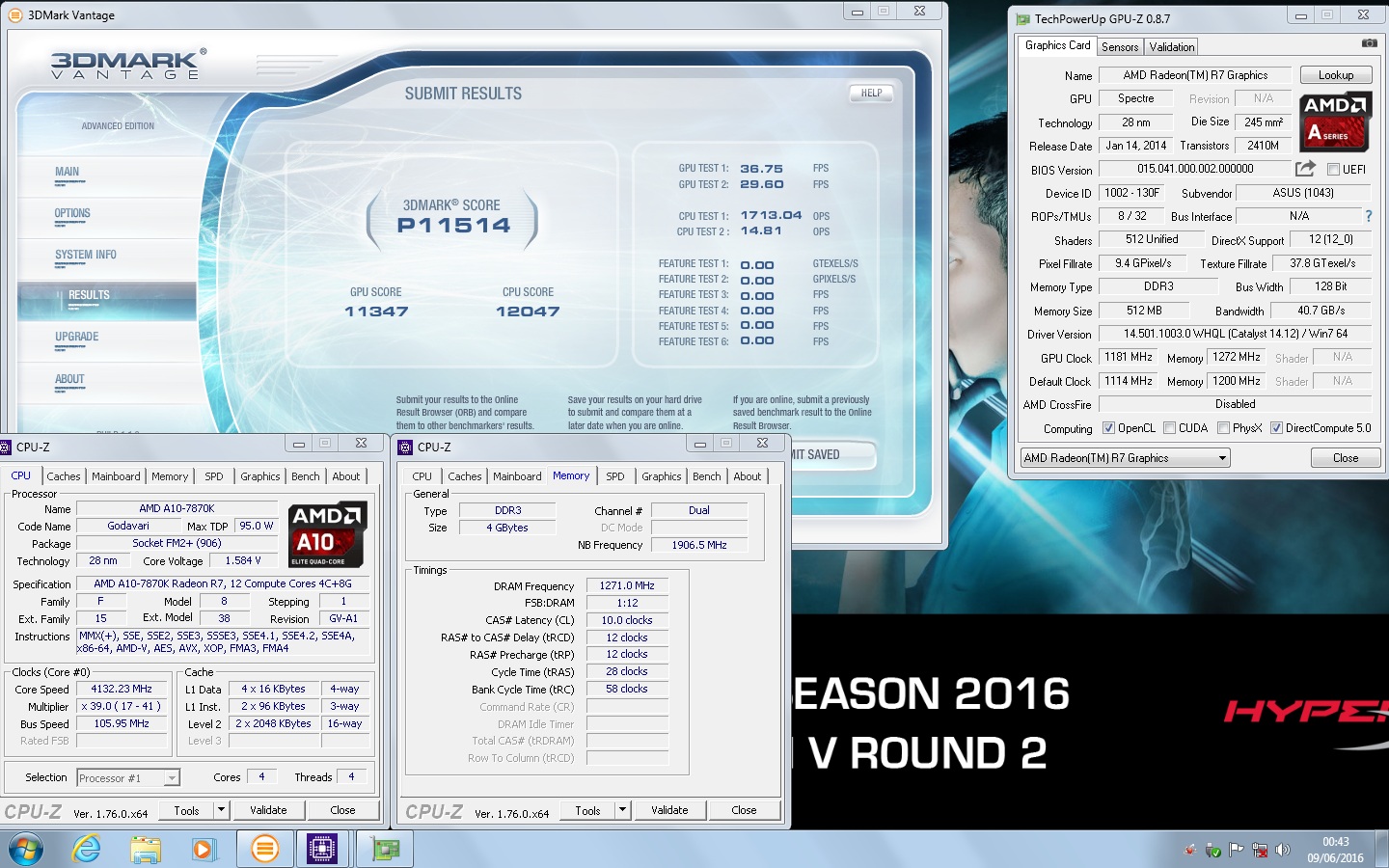The height and width of the screenshot is (868, 1389).
Task: Click the Bus Interface question mark icon
Action: pyautogui.click(x=1368, y=216)
